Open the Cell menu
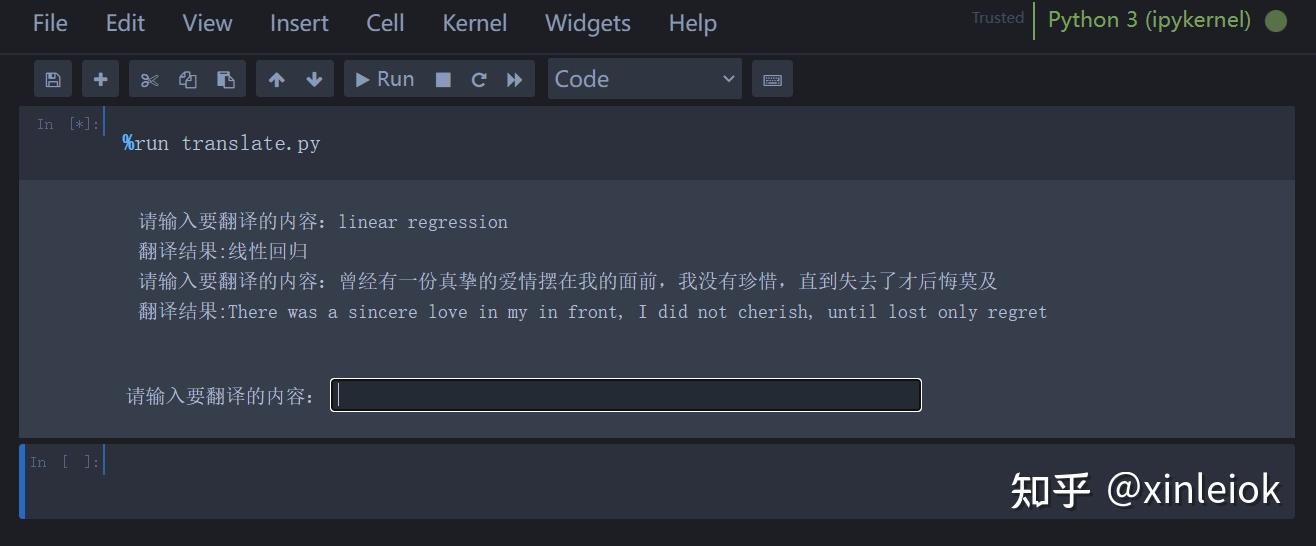 [x=385, y=23]
